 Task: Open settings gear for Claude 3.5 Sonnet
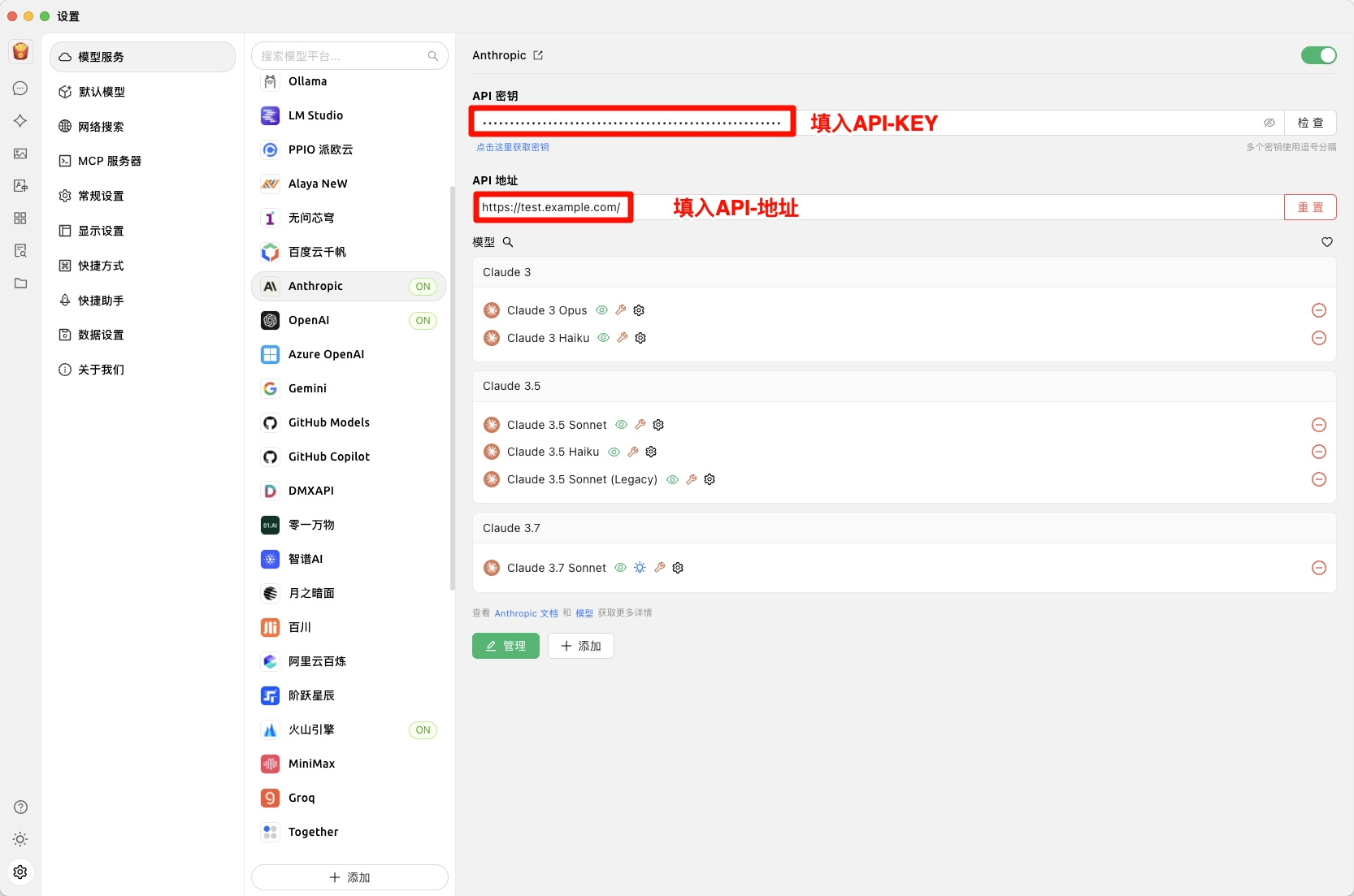(x=658, y=425)
